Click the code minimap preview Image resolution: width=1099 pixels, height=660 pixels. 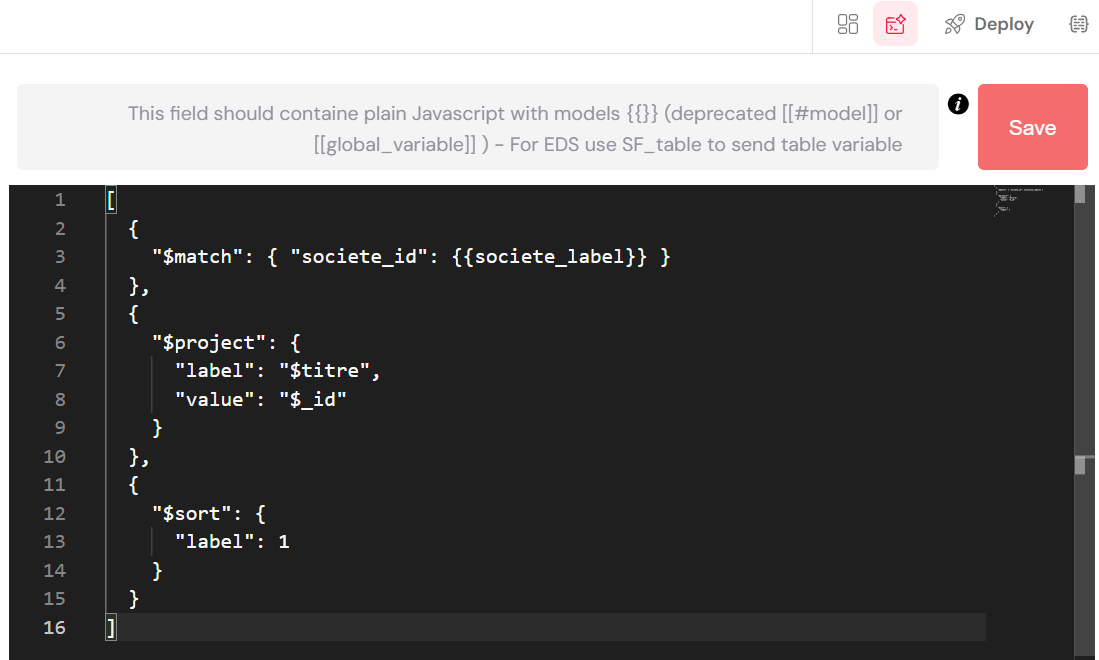coord(1020,200)
